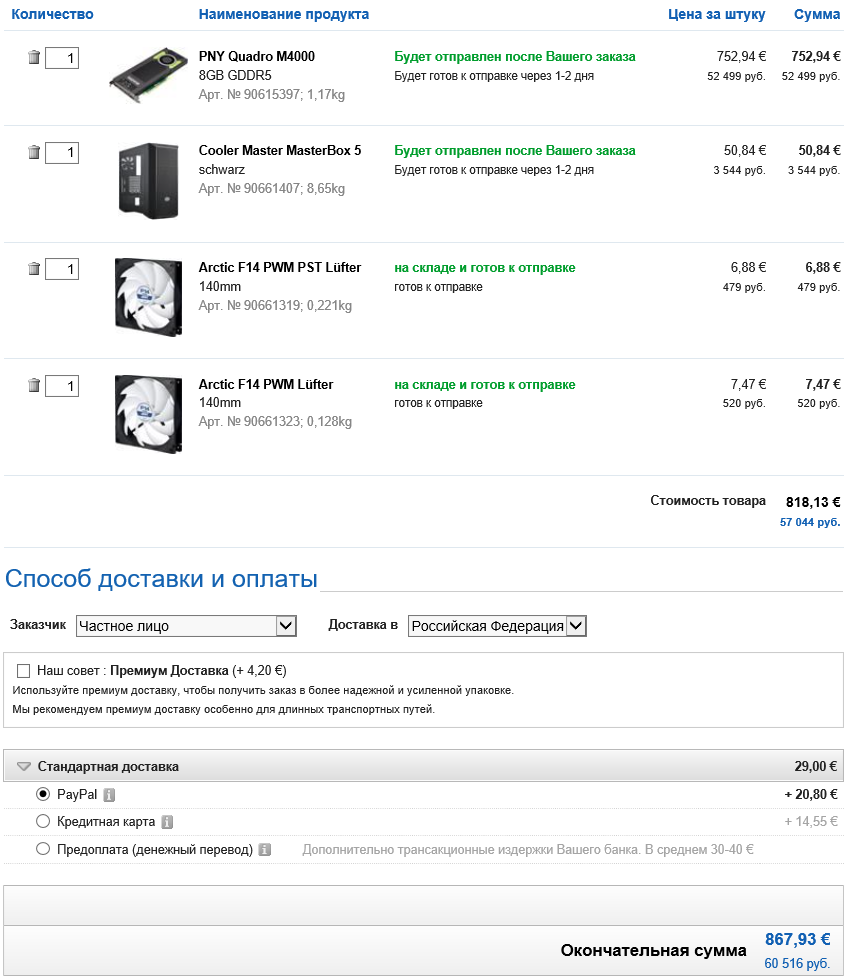The width and height of the screenshot is (846, 977).
Task: Click trash icon for Arctic F14 PWM PST Lüfter
Action: tap(34, 269)
